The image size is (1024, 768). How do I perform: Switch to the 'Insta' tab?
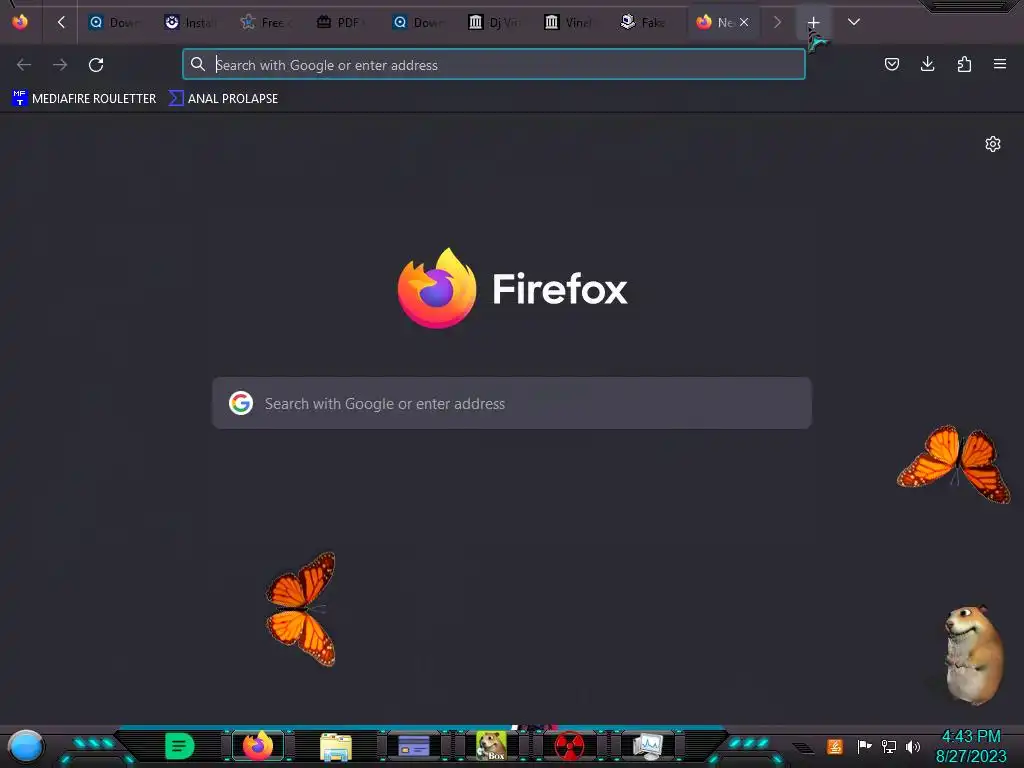190,22
